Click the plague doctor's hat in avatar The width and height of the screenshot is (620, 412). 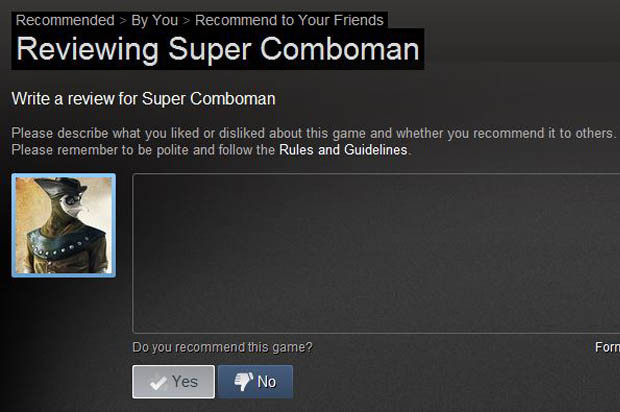point(61,188)
